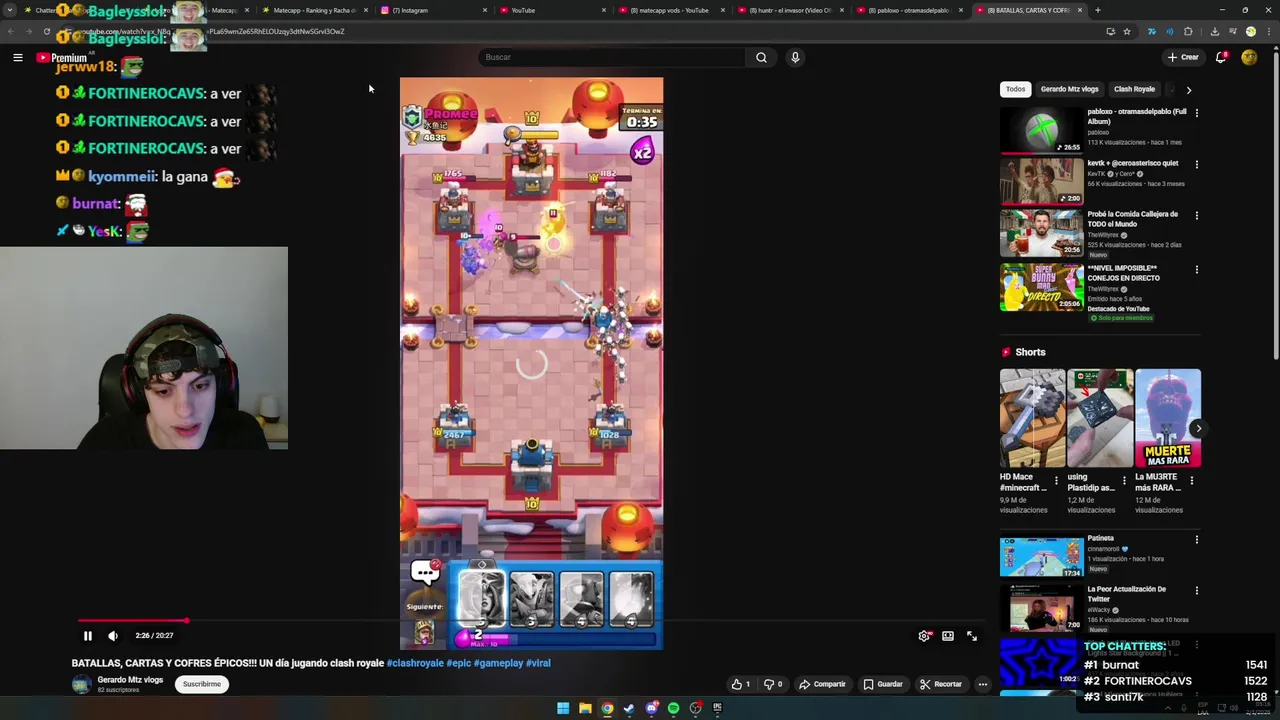
Task: Pause the video with the pause button
Action: tap(87, 636)
